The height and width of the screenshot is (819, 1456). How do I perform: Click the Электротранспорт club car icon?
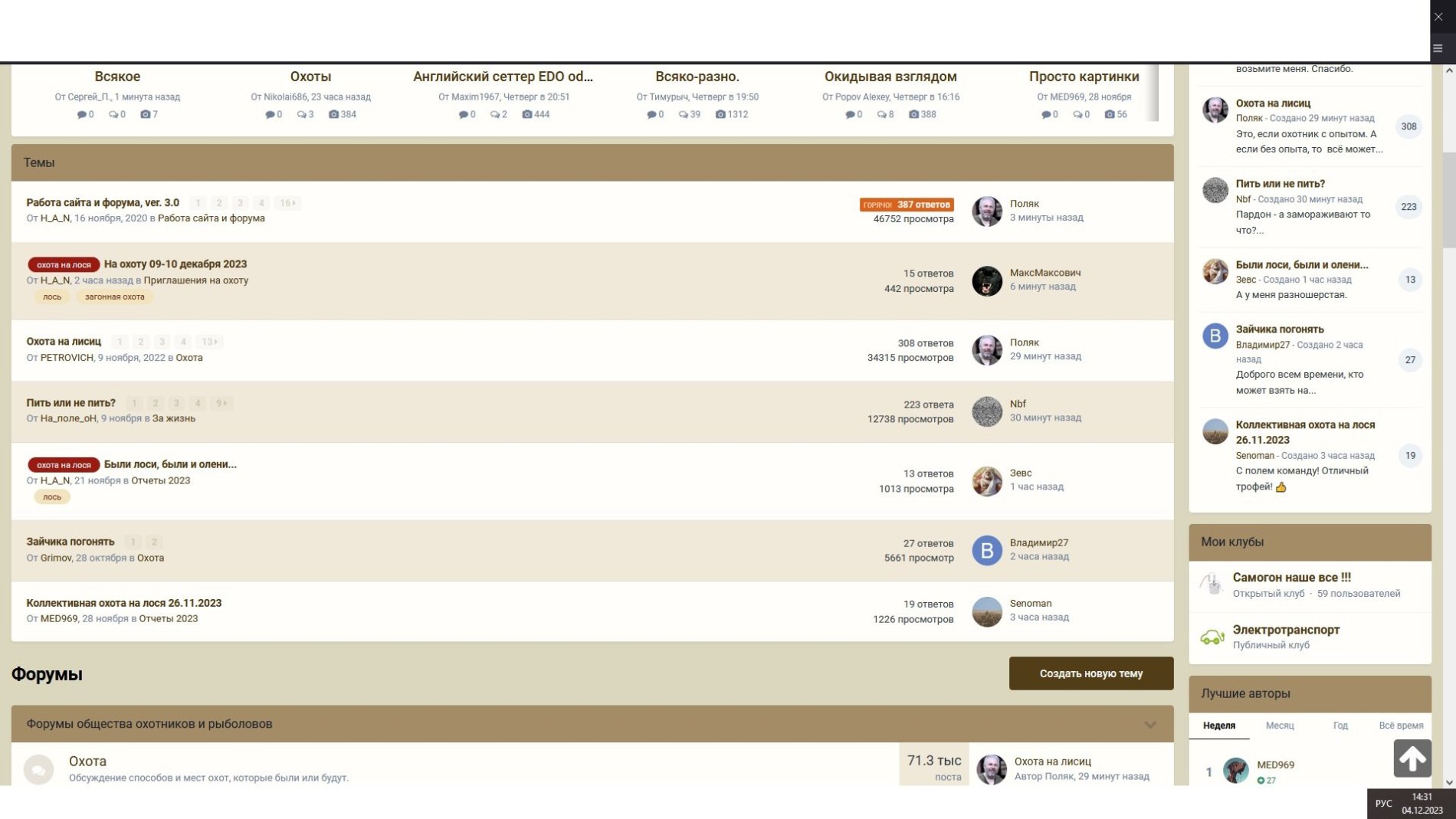1212,637
